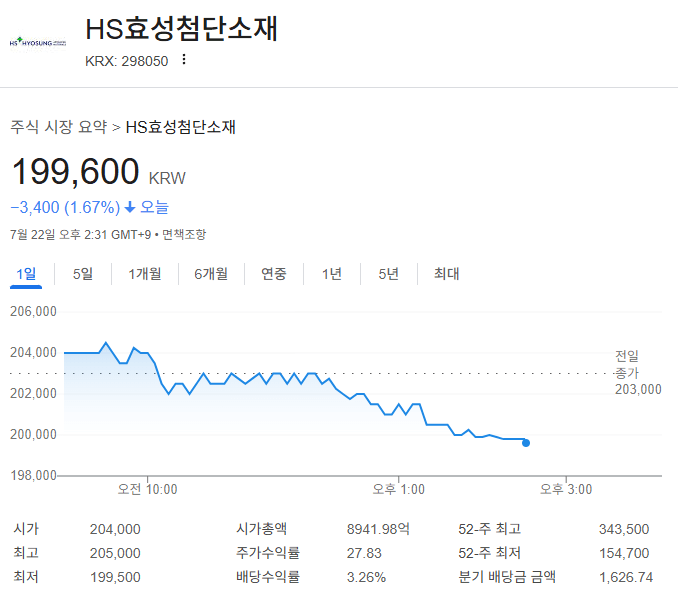Select the 1일 chart range tab
This screenshot has height=605, width=678.
(26, 274)
